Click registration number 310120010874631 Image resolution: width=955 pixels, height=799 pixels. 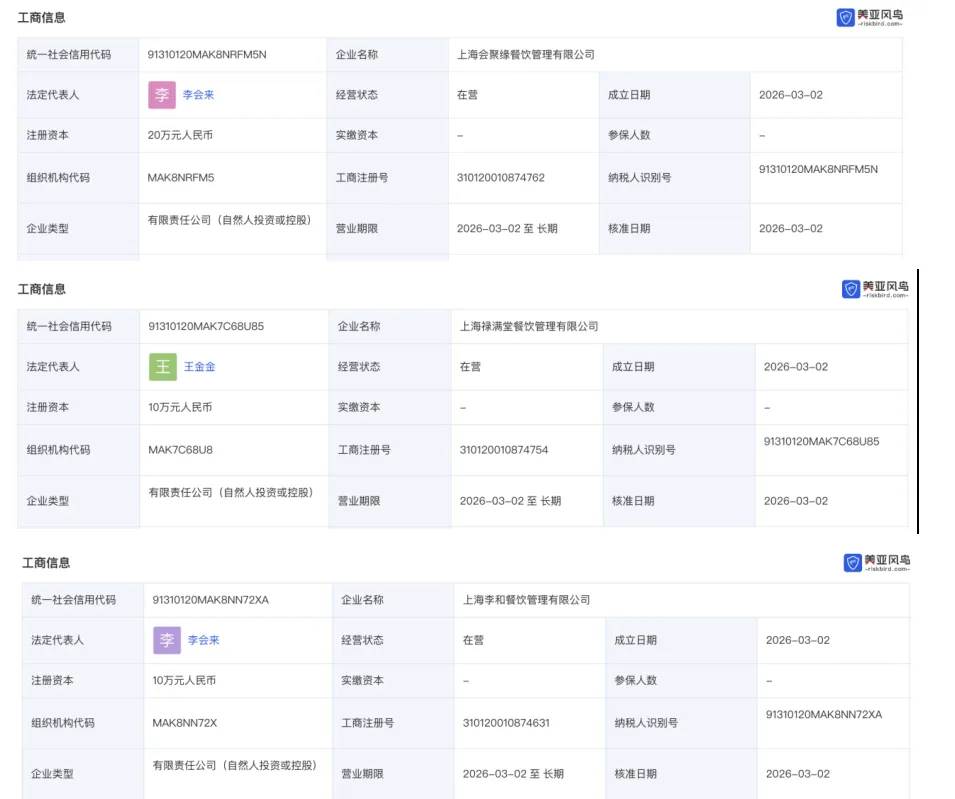(506, 722)
